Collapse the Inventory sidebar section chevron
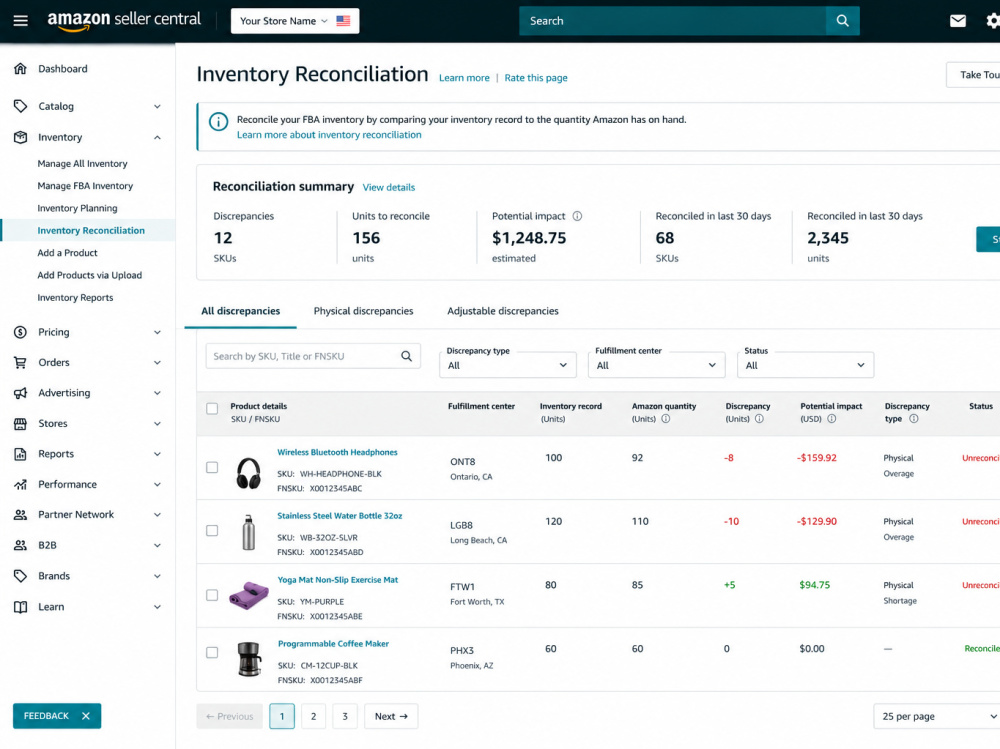This screenshot has height=749, width=1000. [x=157, y=137]
